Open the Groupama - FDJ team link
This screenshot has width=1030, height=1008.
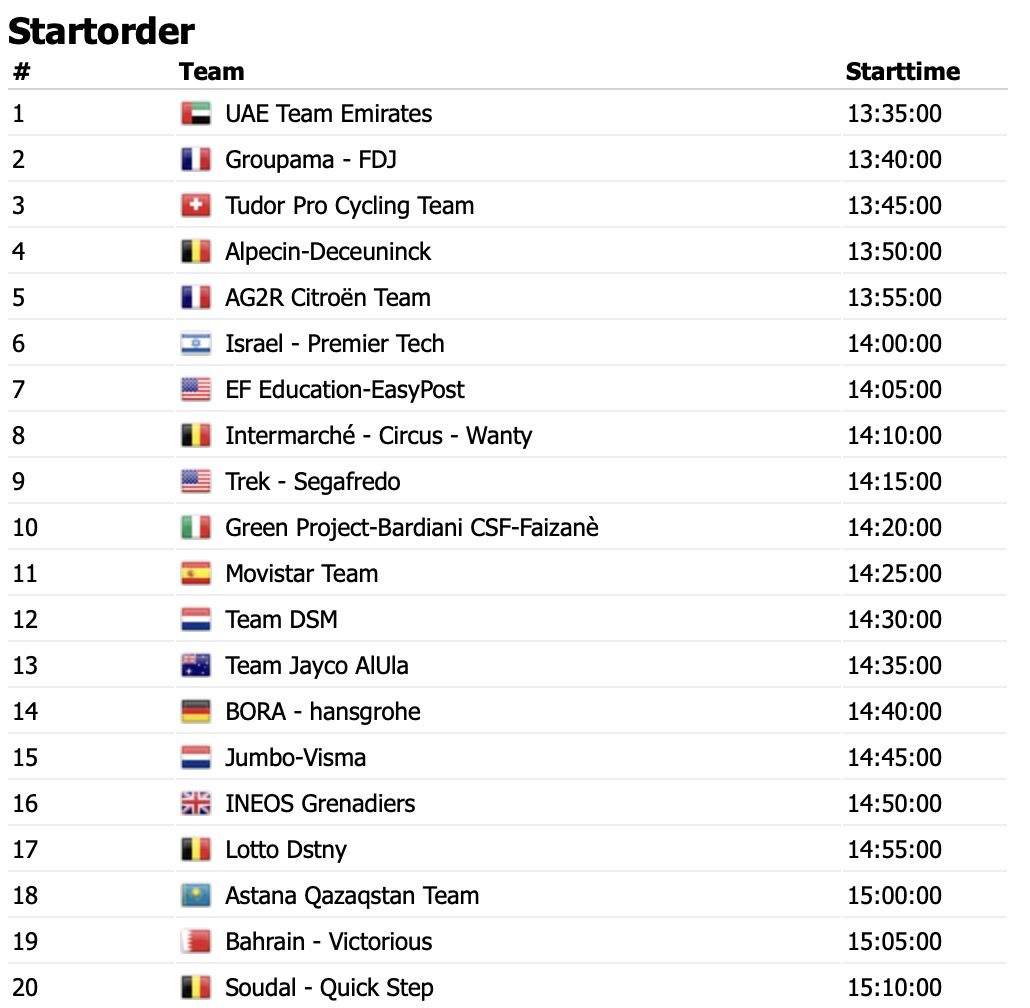(x=311, y=160)
